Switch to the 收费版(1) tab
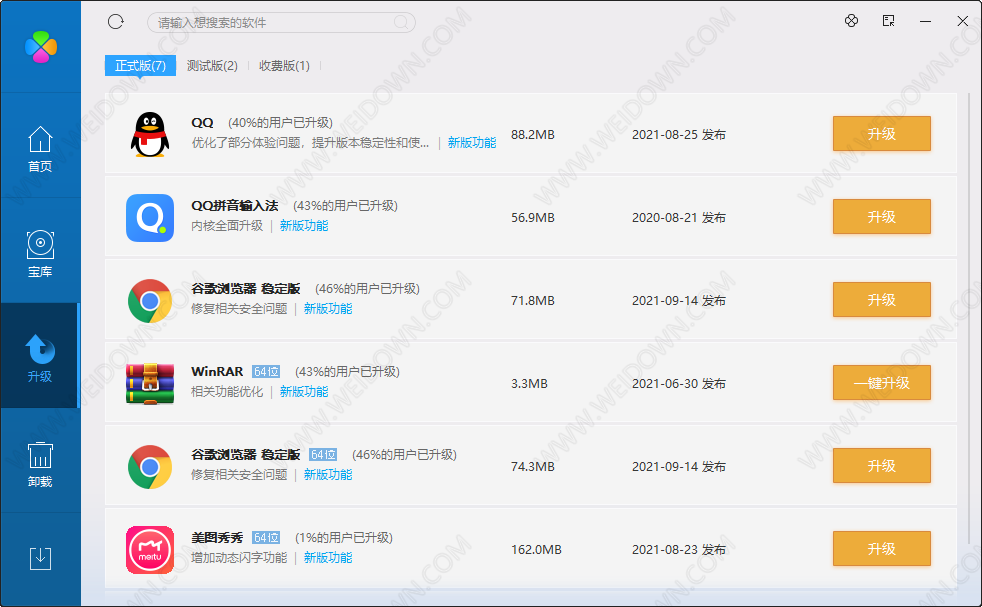982x607 pixels. pos(284,65)
